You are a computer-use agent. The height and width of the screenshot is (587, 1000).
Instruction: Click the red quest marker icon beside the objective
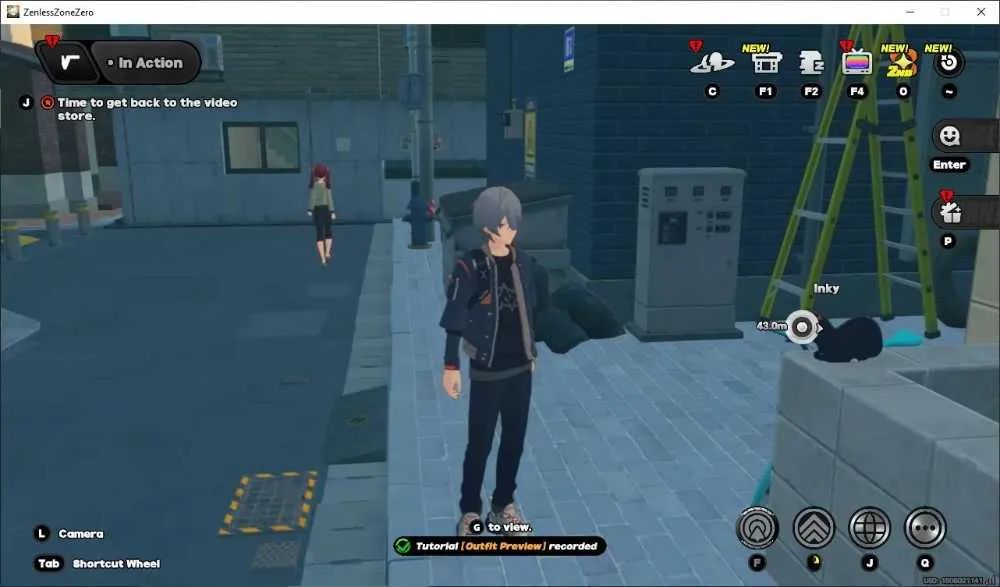[x=47, y=102]
